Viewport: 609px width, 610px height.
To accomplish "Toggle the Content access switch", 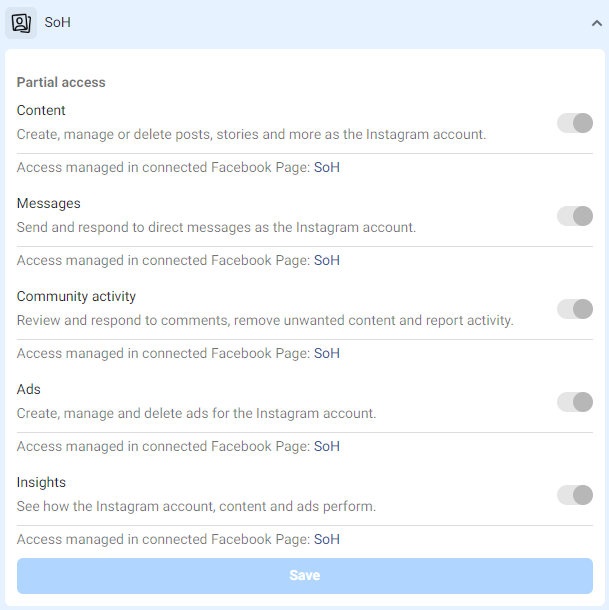I will click(575, 123).
